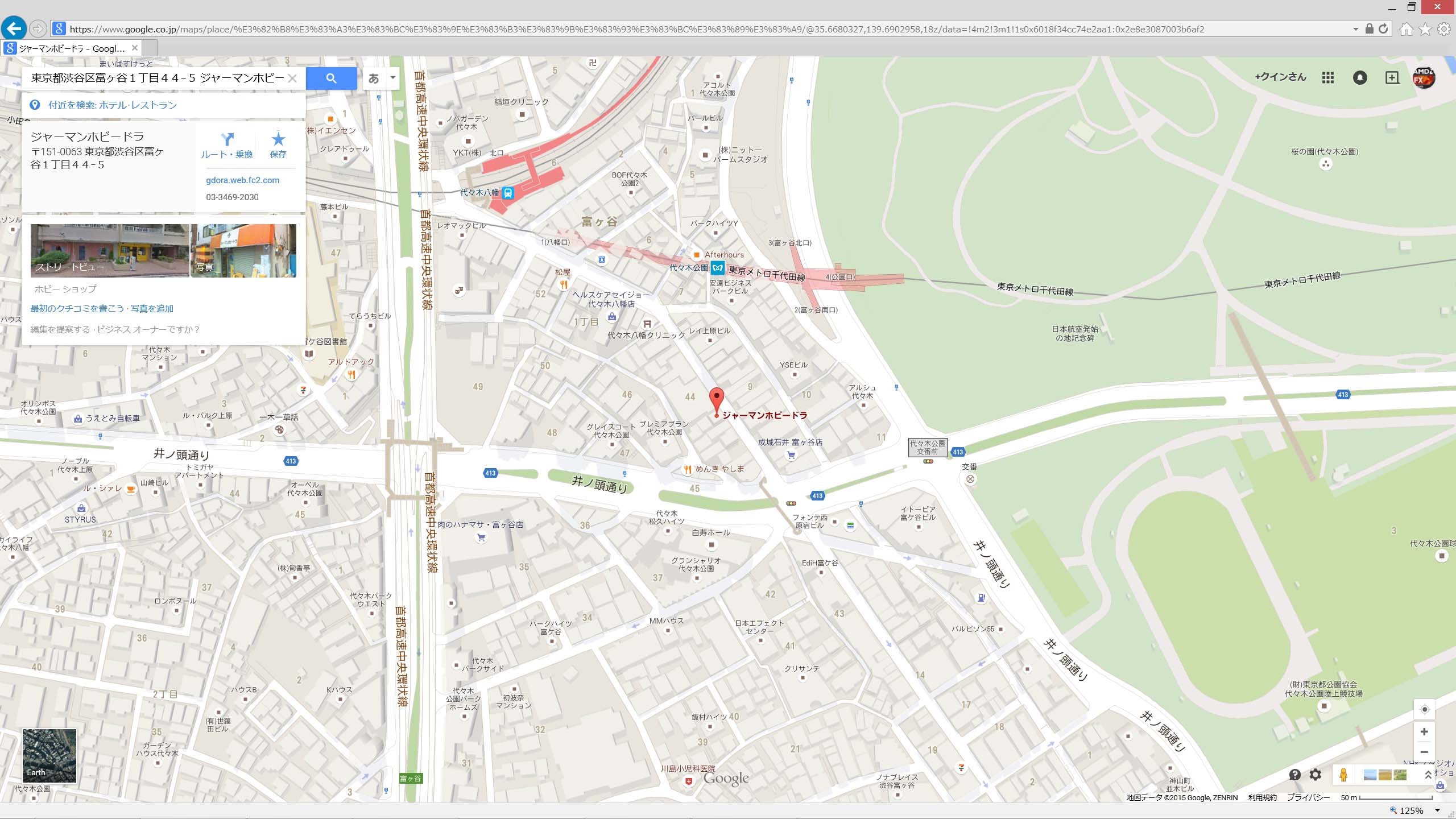Image resolution: width=1456 pixels, height=819 pixels.
Task: Click 編集を提案する link
Action: pos(60,330)
